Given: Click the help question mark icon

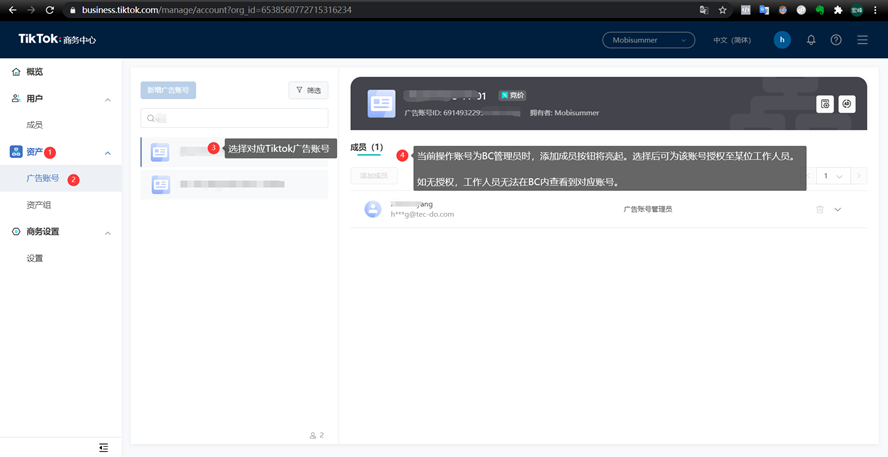Looking at the screenshot, I should pyautogui.click(x=836, y=40).
